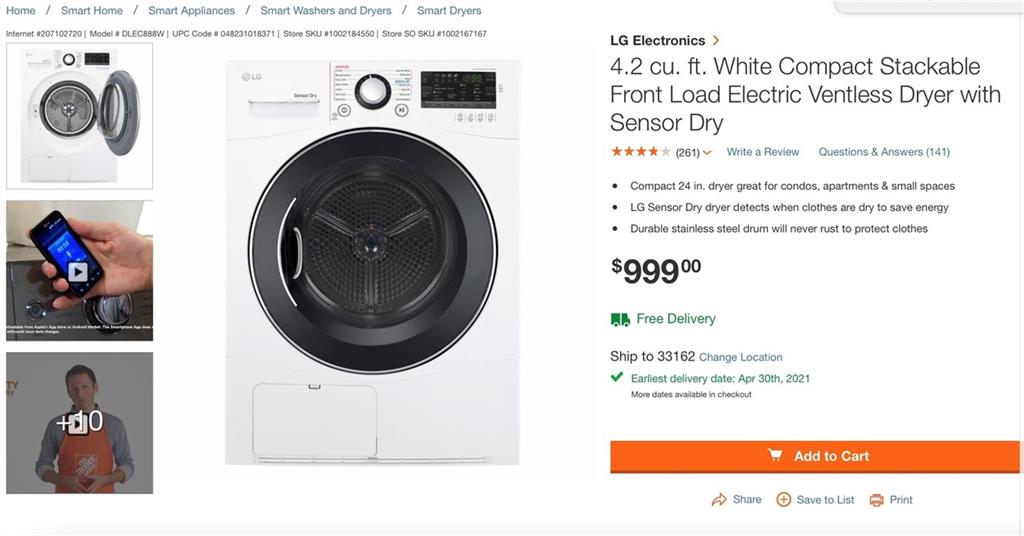The height and width of the screenshot is (536, 1024).
Task: Open Write a Review link
Action: pos(763,152)
